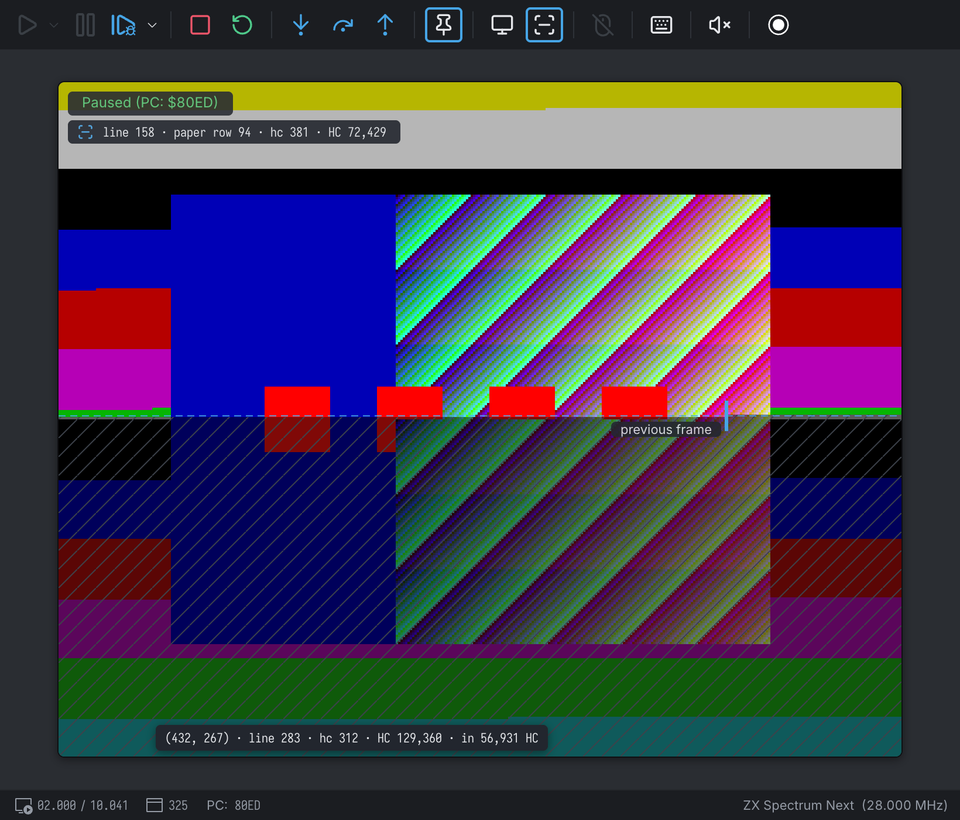Stop the machine with red square

[200, 25]
